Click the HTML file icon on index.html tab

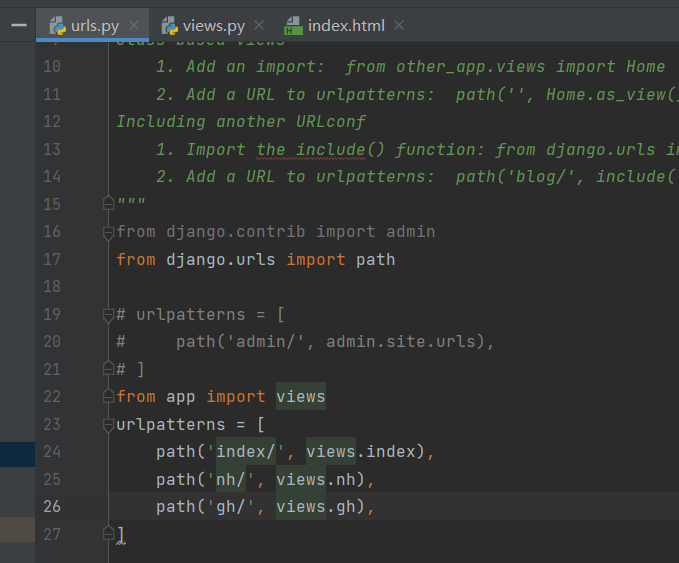(x=293, y=26)
